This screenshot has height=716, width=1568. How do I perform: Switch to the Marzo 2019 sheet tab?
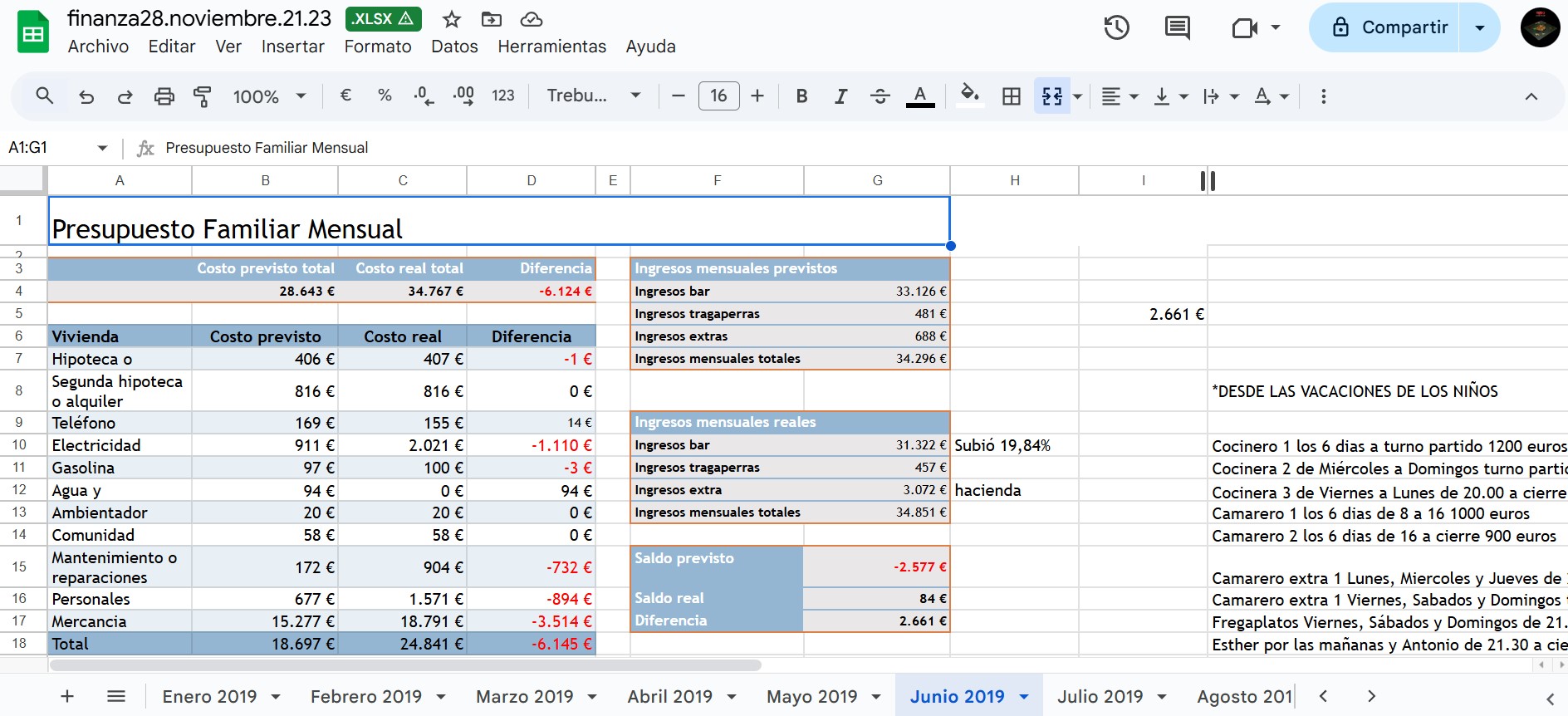524,697
